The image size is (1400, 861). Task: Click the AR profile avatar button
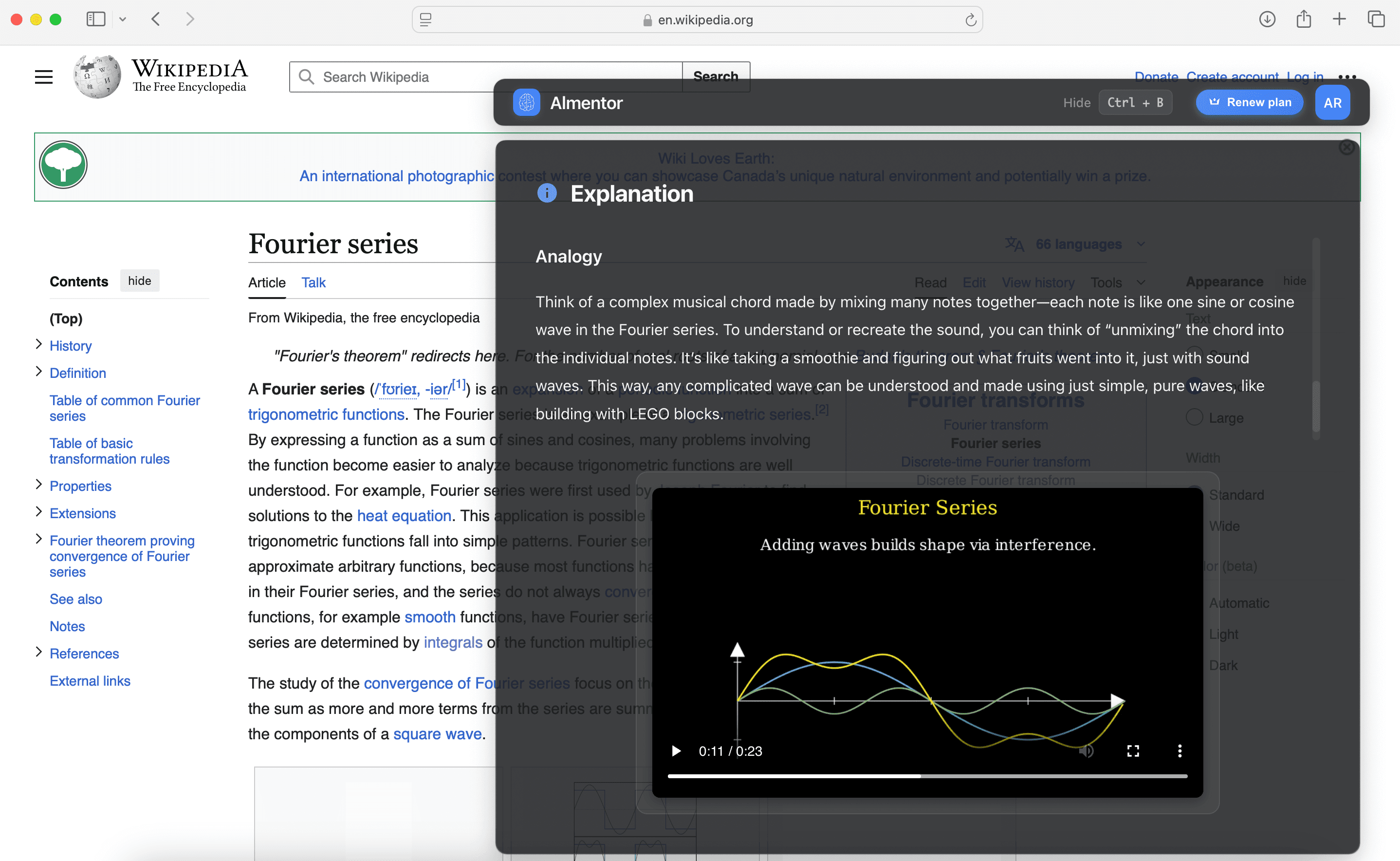click(x=1332, y=102)
